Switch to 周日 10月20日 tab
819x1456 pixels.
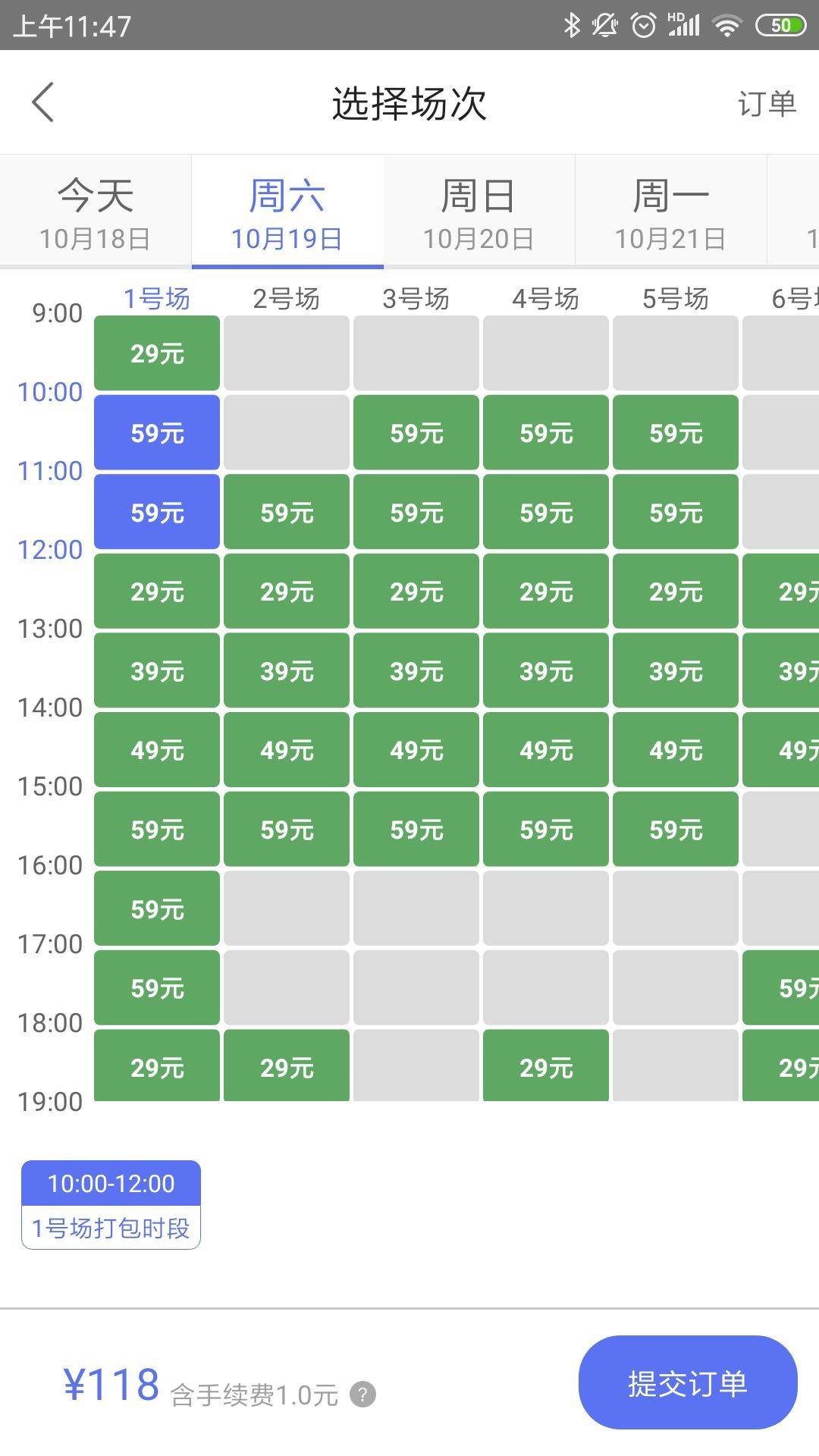[x=479, y=212]
